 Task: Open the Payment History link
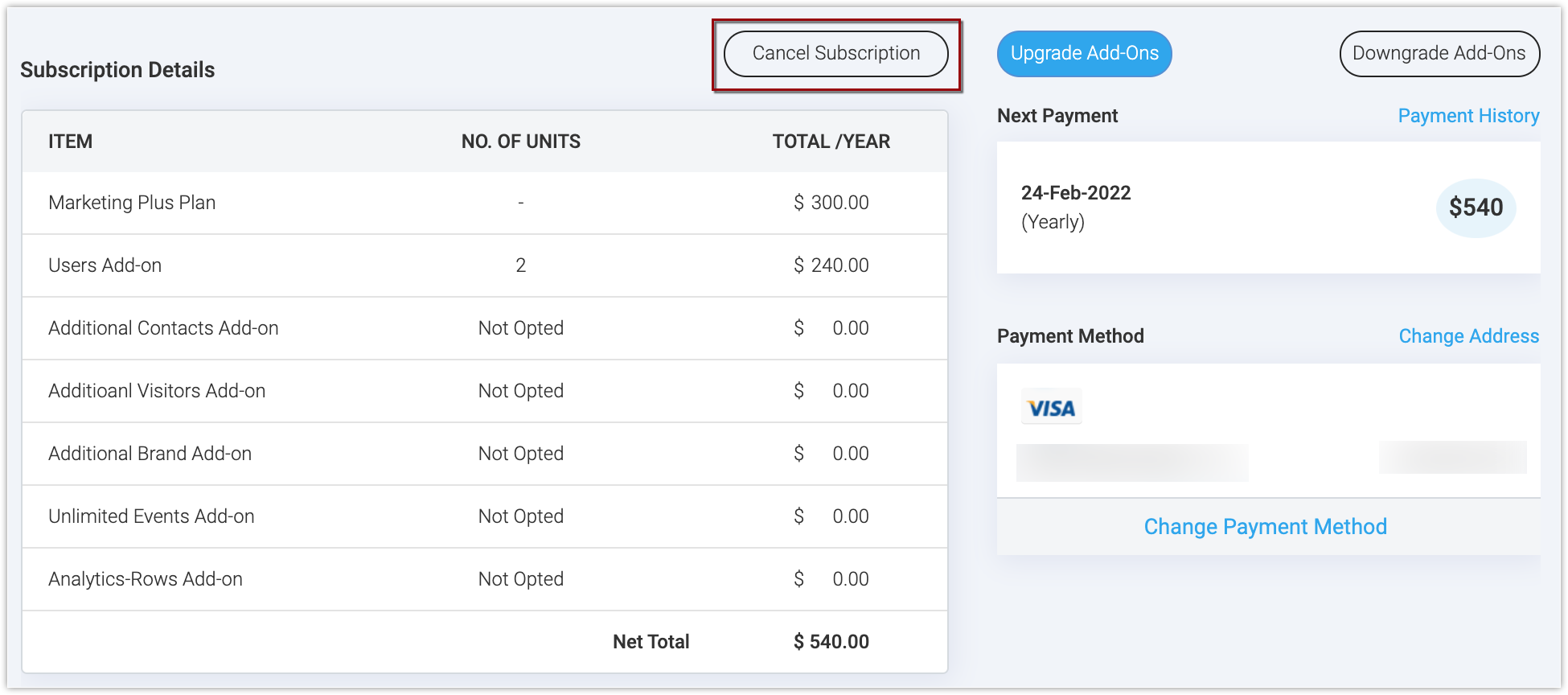[x=1468, y=116]
